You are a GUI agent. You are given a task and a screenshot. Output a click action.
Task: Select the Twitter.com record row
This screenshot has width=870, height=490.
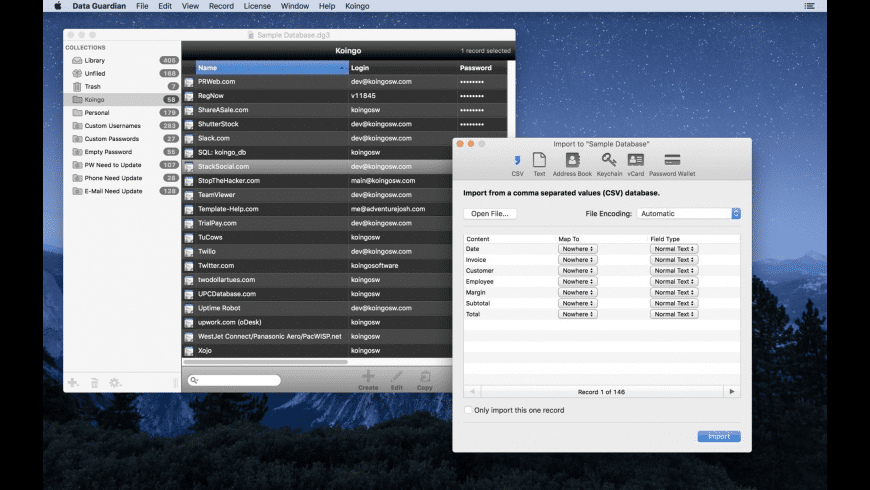(x=317, y=266)
